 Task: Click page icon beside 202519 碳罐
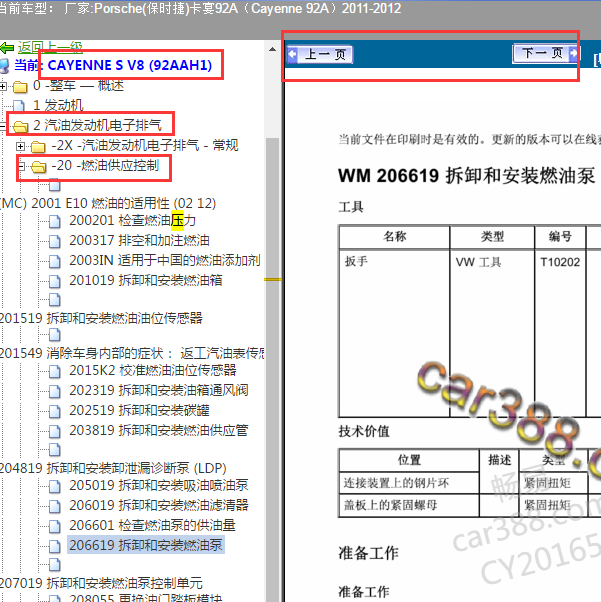[x=55, y=411]
